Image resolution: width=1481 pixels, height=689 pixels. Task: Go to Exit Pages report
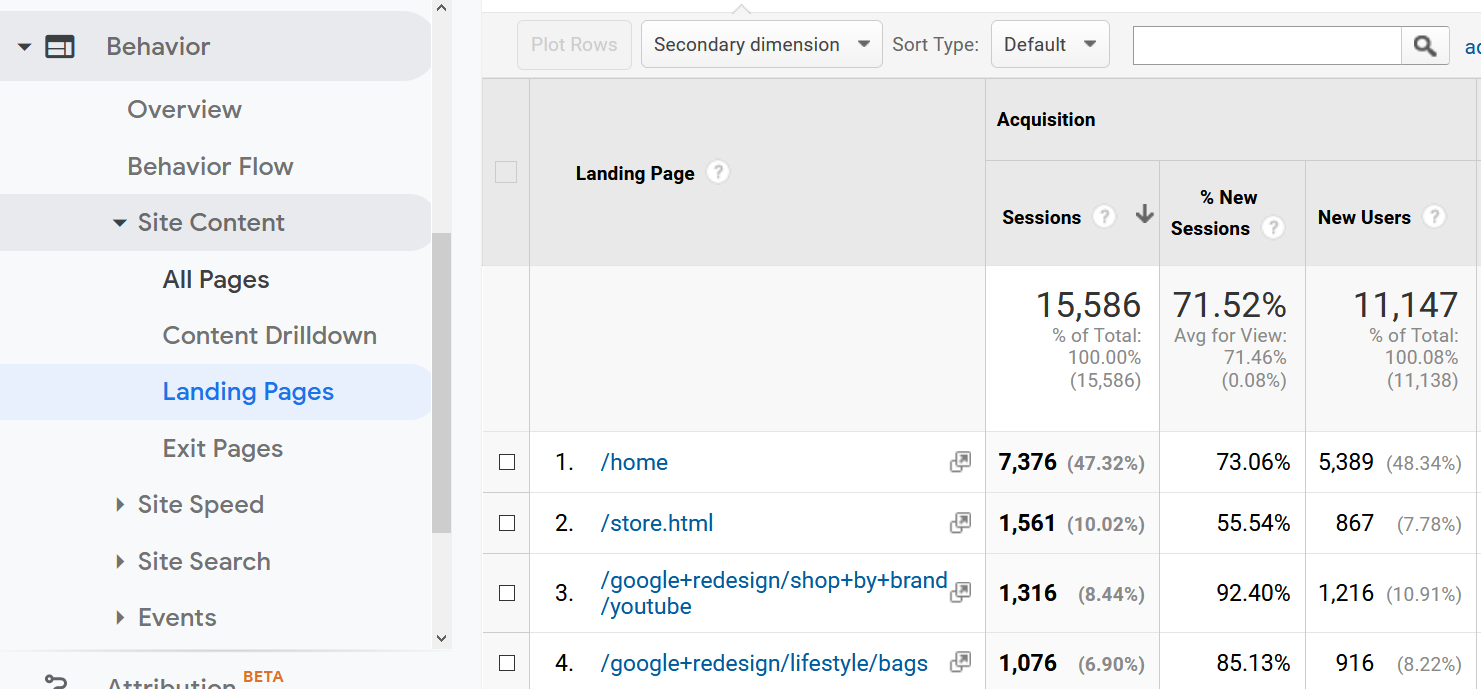tap(223, 448)
